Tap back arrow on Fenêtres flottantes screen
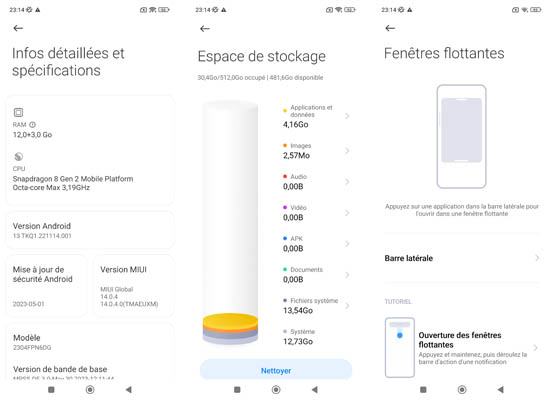 pos(390,28)
